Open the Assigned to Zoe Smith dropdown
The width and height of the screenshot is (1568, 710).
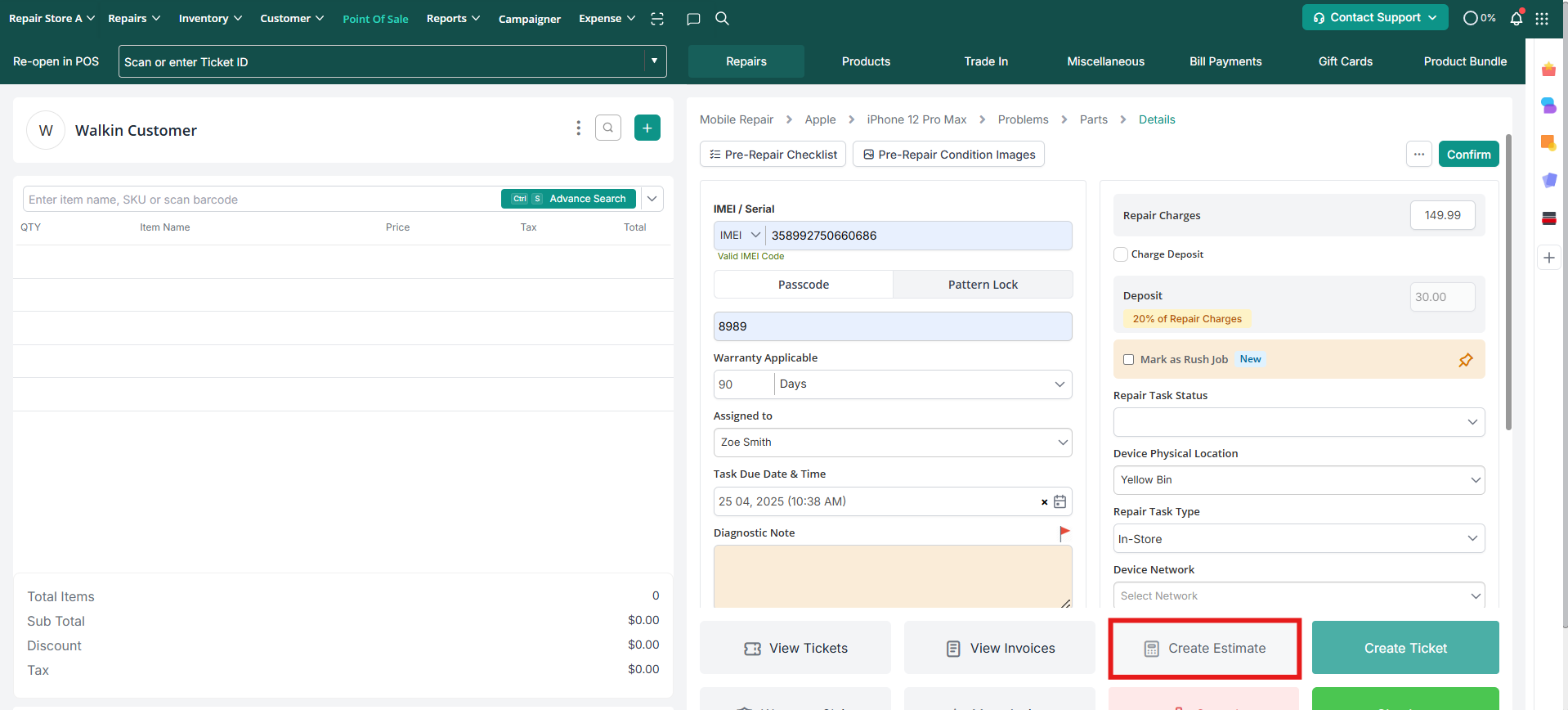(x=893, y=443)
